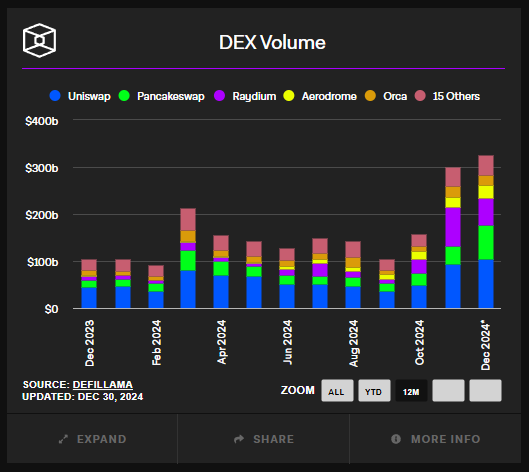This screenshot has width=529, height=472.
Task: Click the SHARE button
Action: pos(263,439)
